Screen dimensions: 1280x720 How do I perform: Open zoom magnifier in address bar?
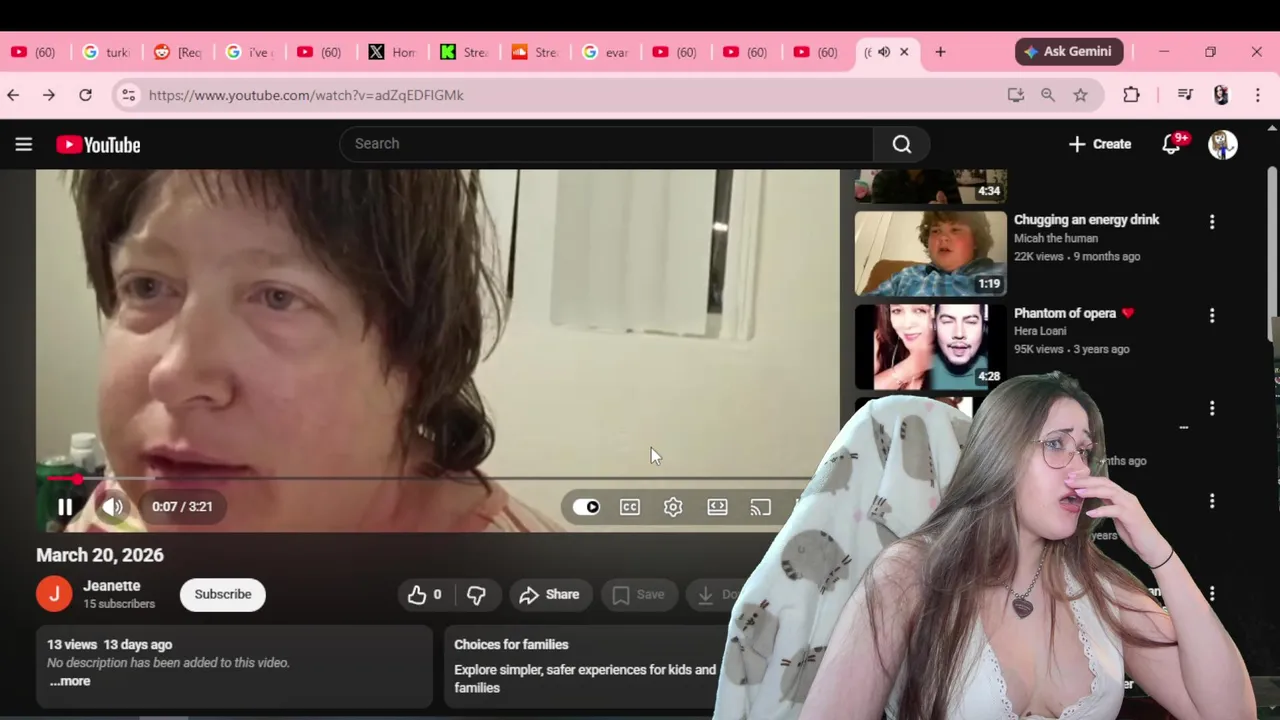pyautogui.click(x=1048, y=95)
